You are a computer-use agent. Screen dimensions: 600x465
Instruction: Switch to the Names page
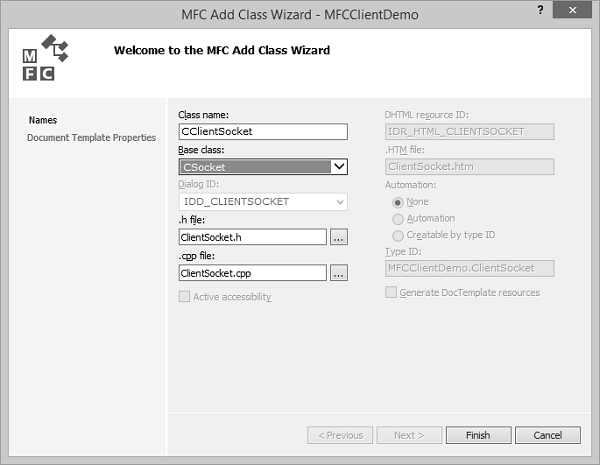(43, 120)
